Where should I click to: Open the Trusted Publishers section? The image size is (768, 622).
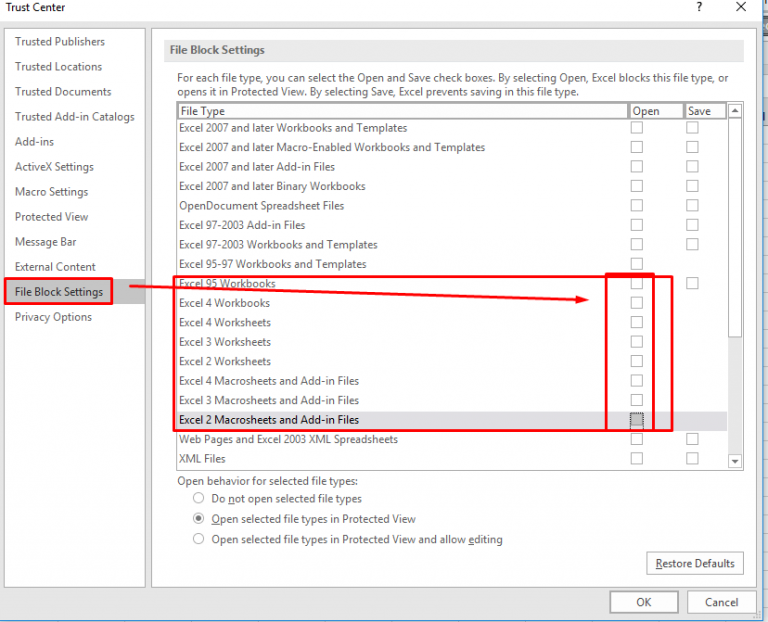coord(60,42)
